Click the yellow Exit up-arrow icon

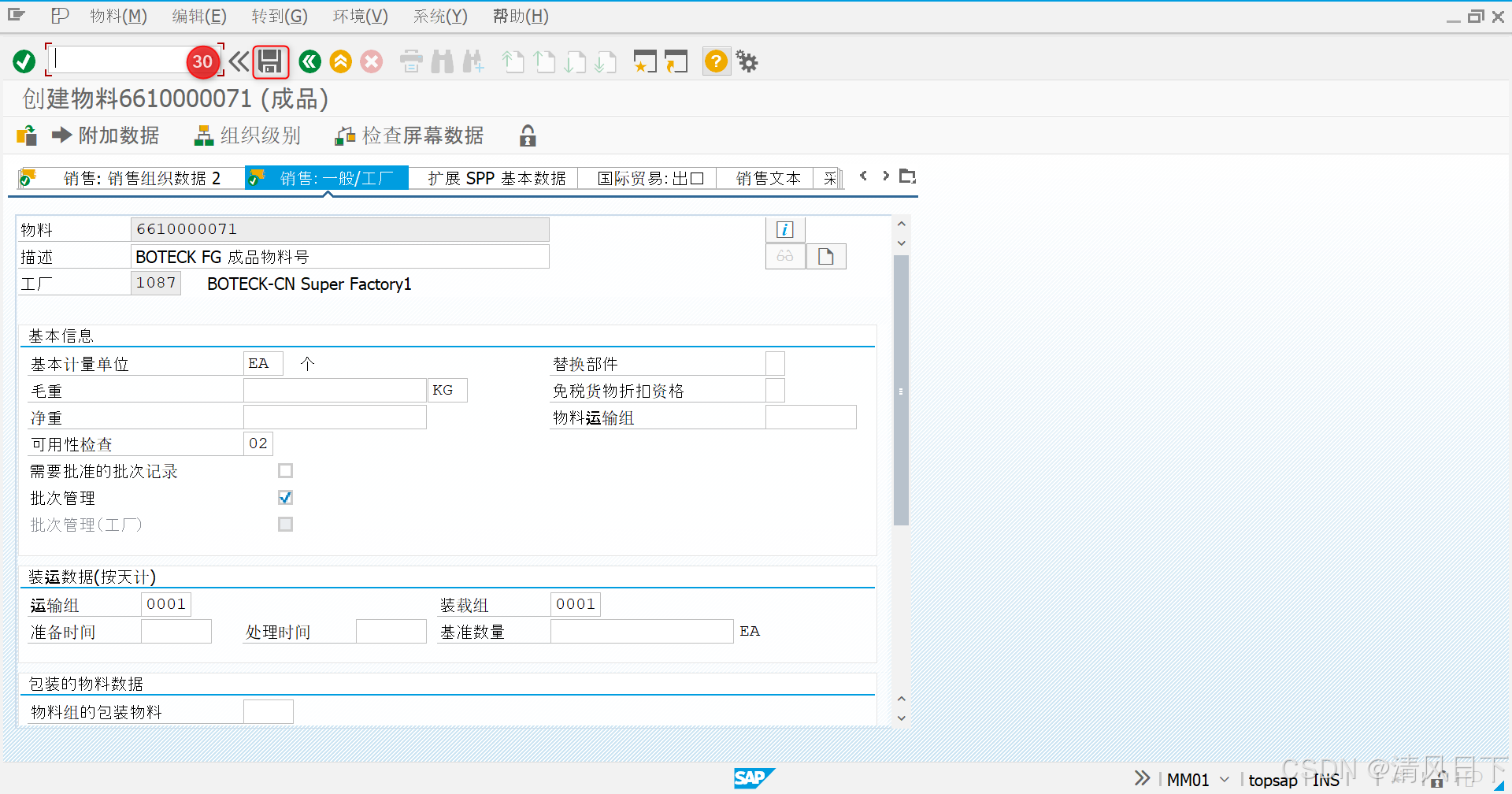341,61
